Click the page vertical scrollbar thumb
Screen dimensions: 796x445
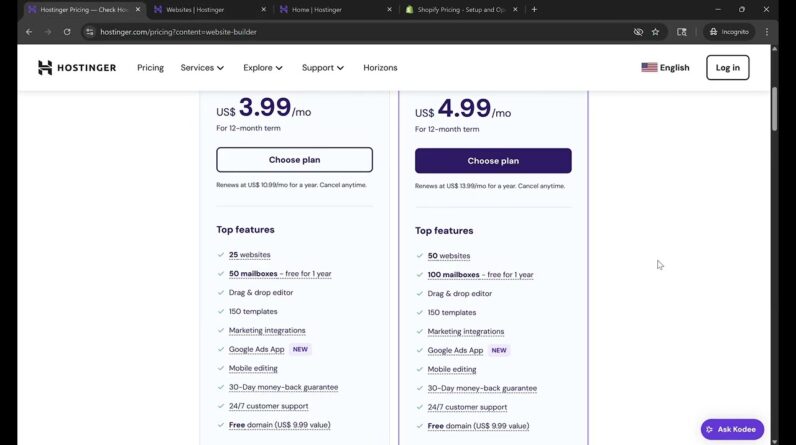[774, 109]
